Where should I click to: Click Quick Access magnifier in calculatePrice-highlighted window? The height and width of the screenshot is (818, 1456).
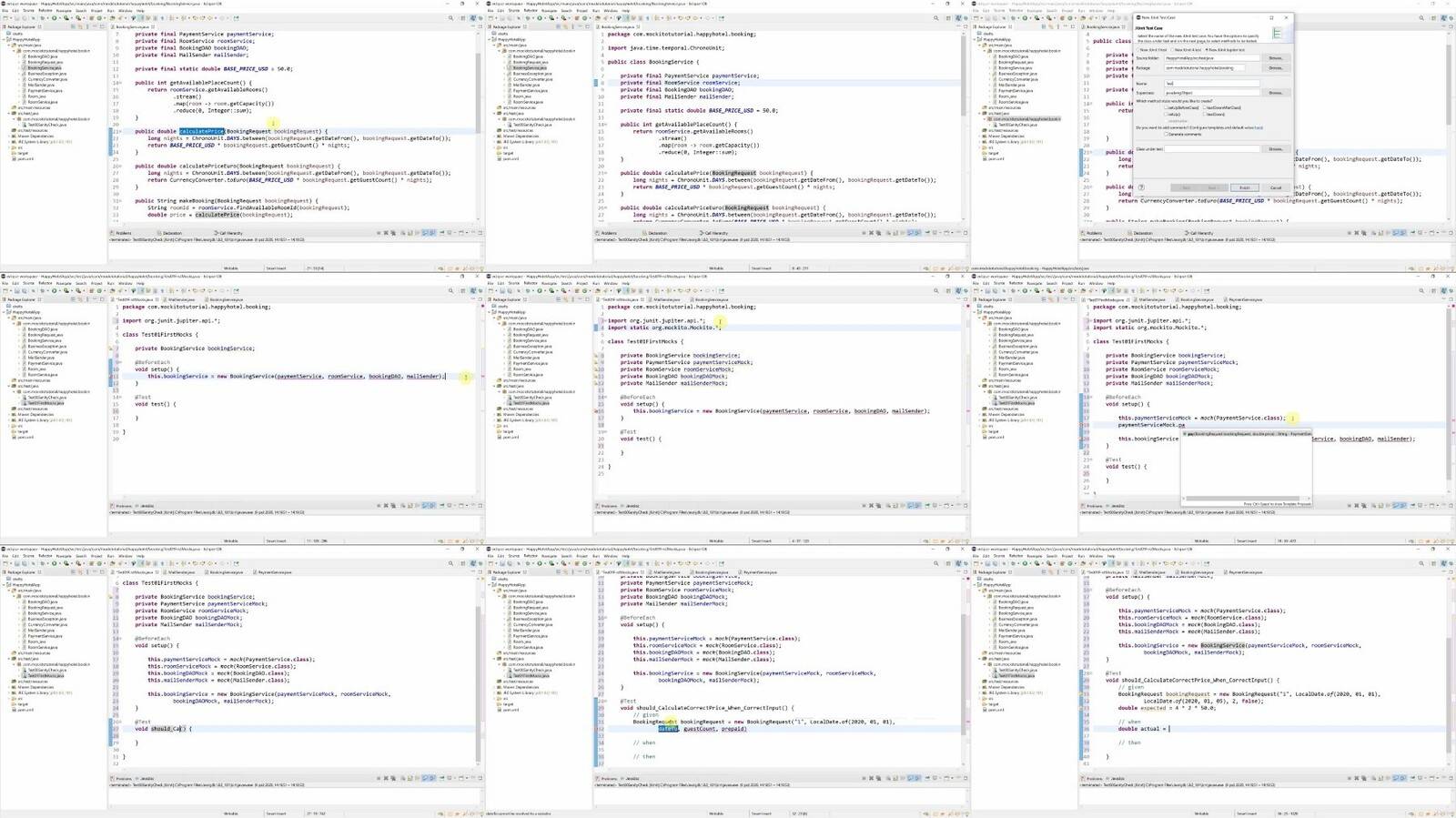pos(450,17)
